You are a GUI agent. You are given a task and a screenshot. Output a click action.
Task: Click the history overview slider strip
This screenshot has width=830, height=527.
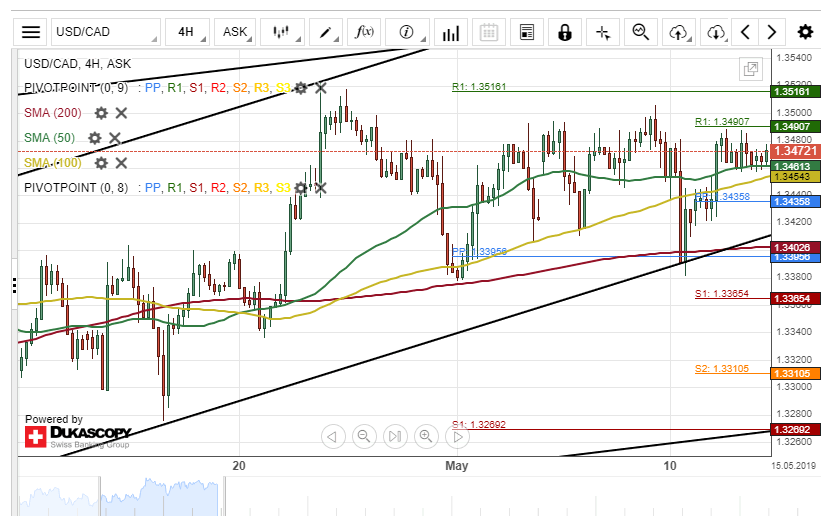[x=400, y=498]
